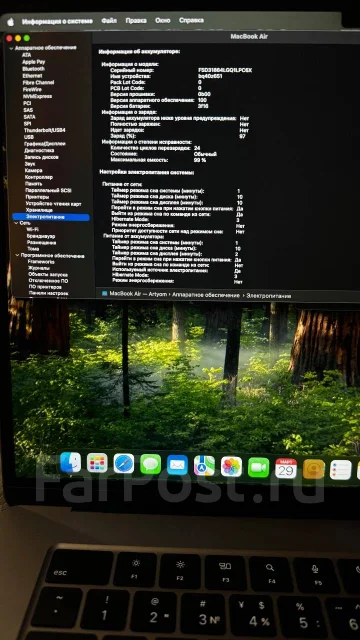Select Frameworks under Программное обеспечение
The image size is (360, 640).
click(41, 262)
